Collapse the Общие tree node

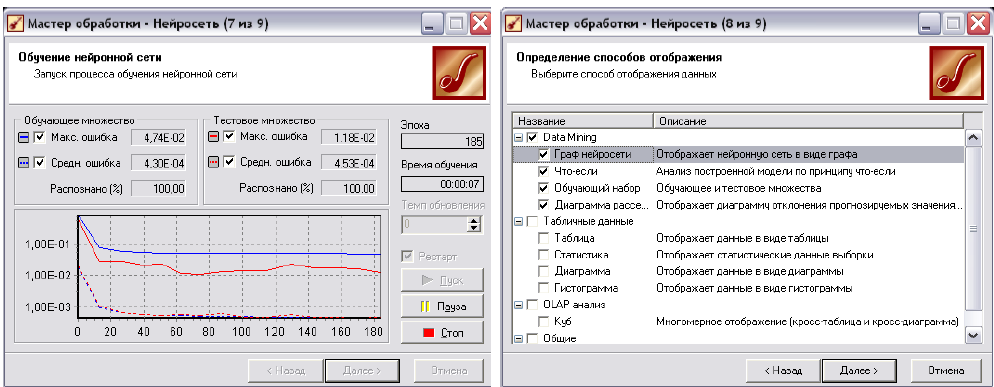click(x=519, y=338)
